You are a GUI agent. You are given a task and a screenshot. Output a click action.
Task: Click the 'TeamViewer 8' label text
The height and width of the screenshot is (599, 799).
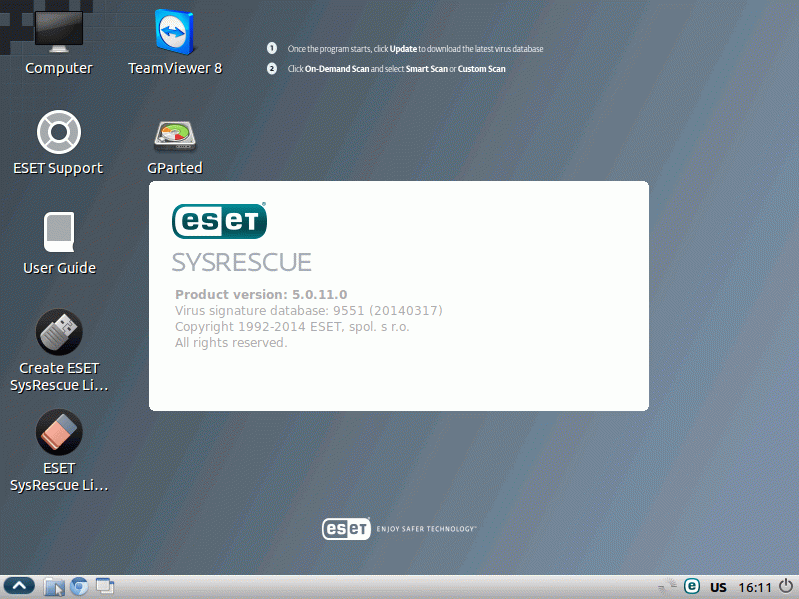[x=175, y=68]
